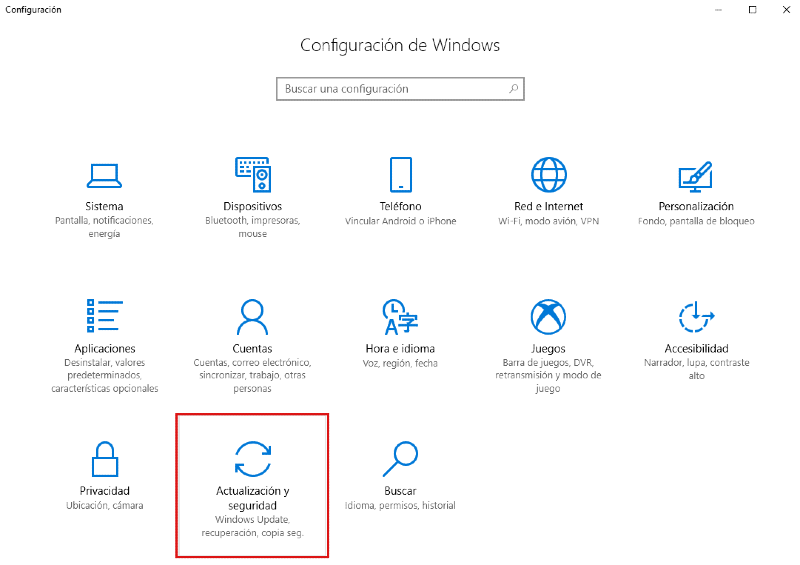The image size is (800, 565).
Task: Click the 'Dispositivos' label
Action: 253,206
